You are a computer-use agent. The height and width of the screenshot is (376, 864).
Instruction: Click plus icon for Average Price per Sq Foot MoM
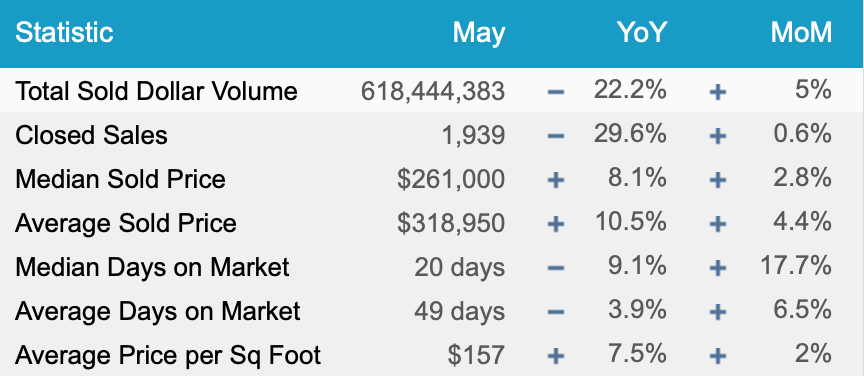click(x=717, y=356)
